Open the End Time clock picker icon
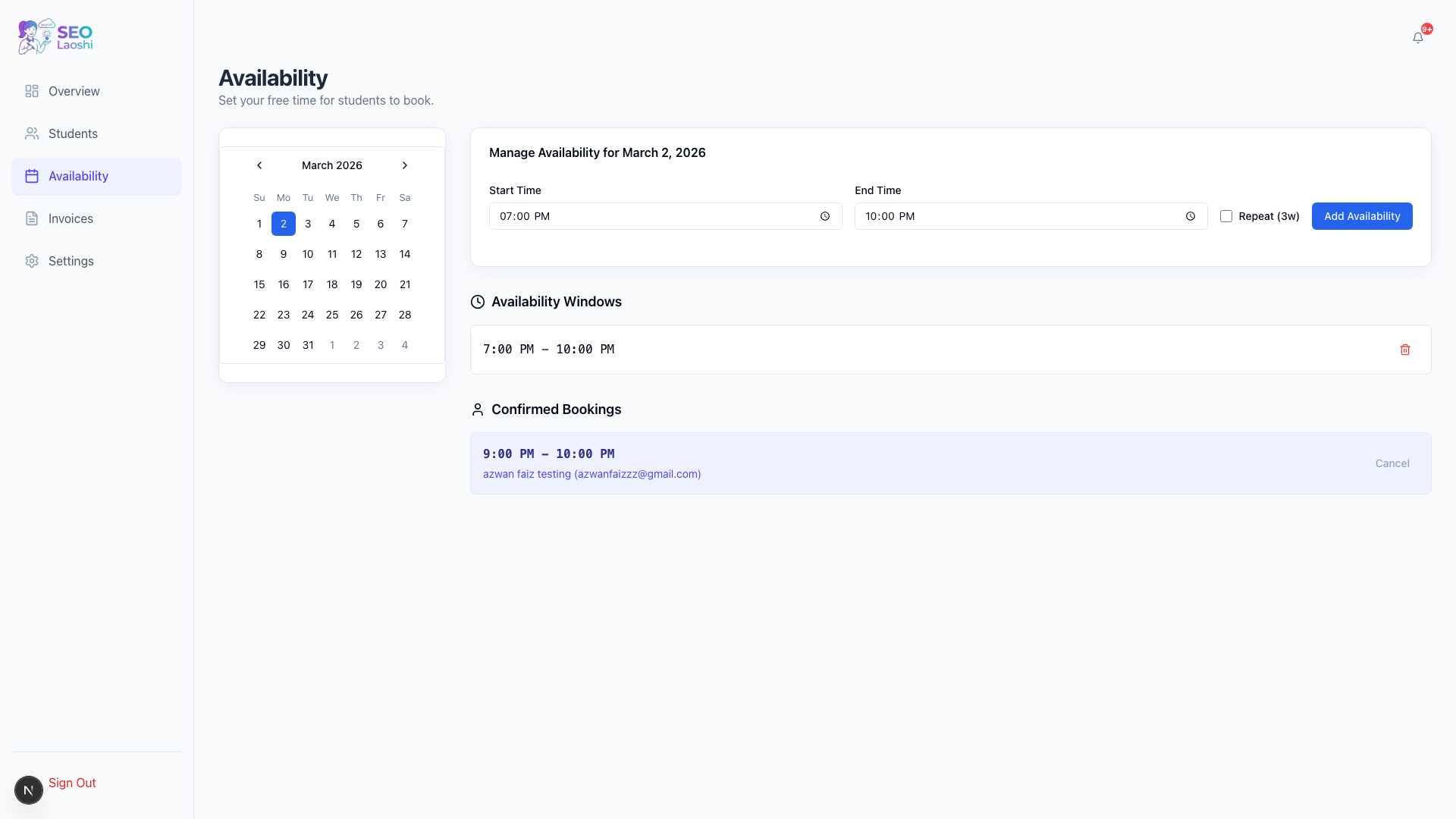1456x819 pixels. [x=1190, y=216]
